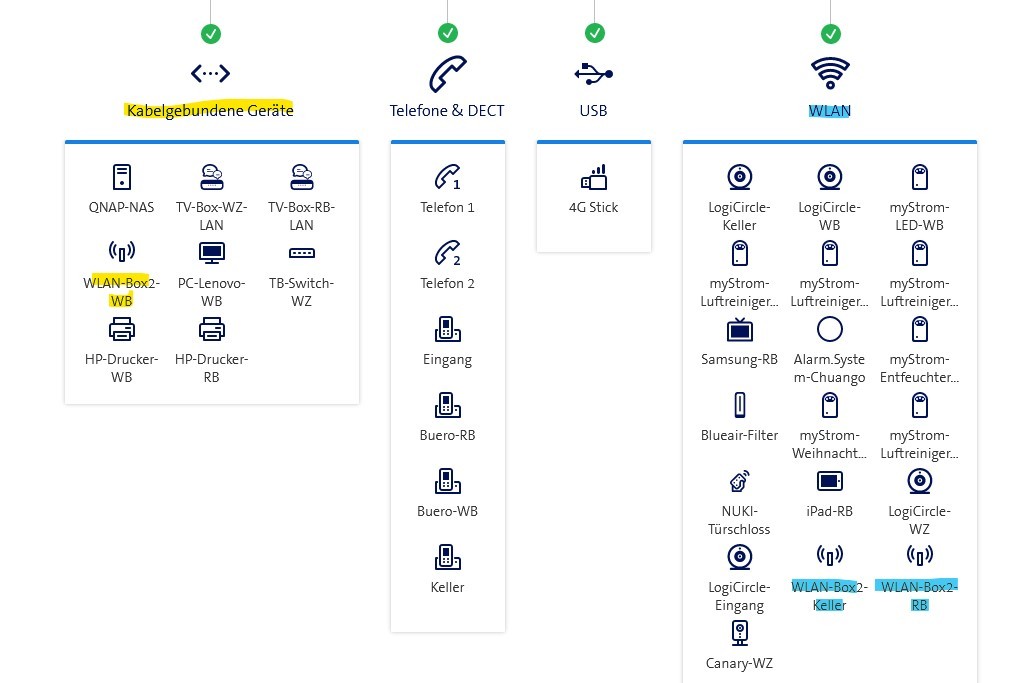Click the Alarm.System-Chuango circle icon
Screen dimensions: 1009x683
[x=829, y=329]
